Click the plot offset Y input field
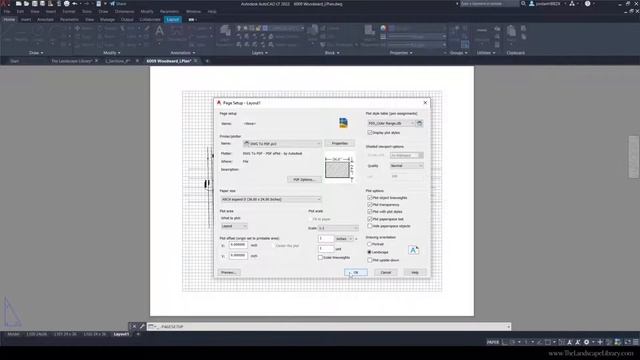Screen dimensions: 640x360 pyautogui.click(x=238, y=256)
